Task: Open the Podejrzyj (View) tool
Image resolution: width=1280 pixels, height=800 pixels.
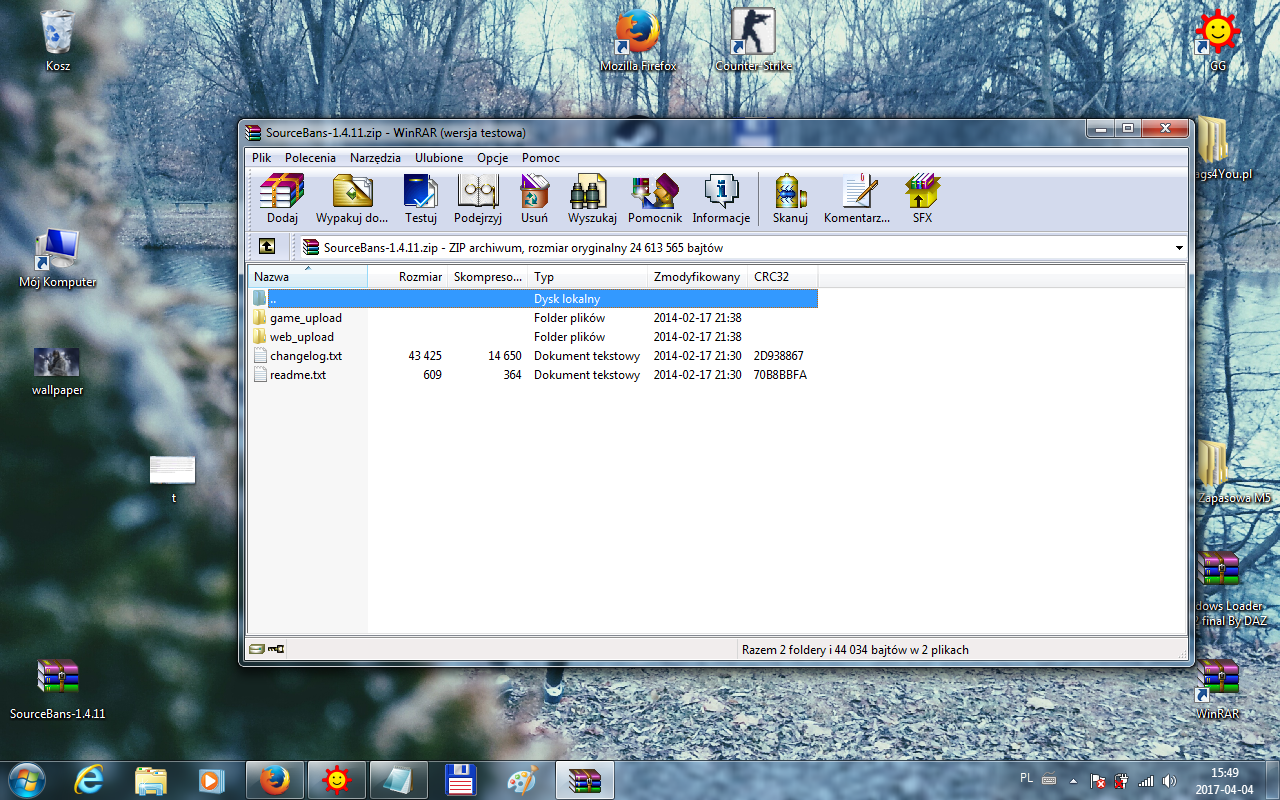Action: 477,198
